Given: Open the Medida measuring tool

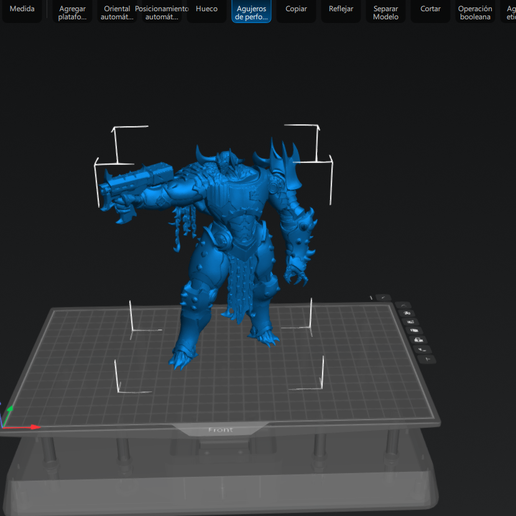Looking at the screenshot, I should pos(22,11).
